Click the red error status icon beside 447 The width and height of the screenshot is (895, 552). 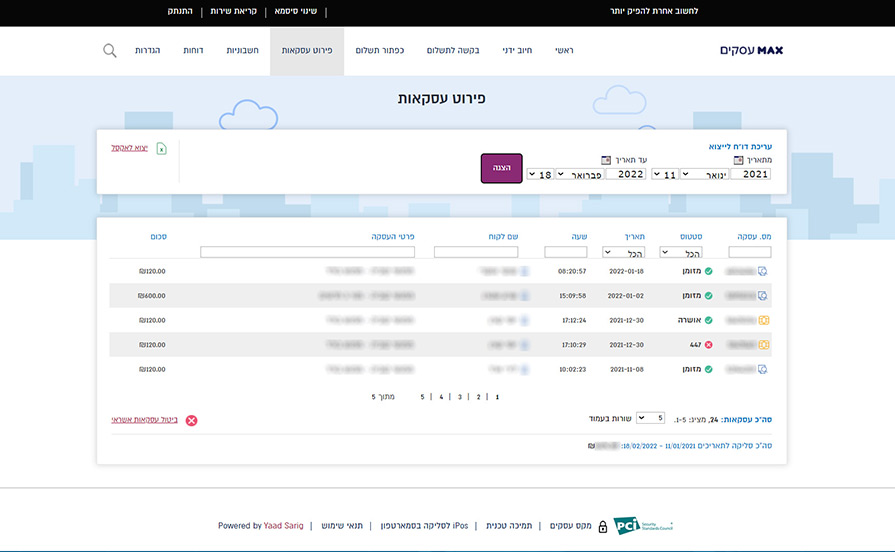click(708, 345)
